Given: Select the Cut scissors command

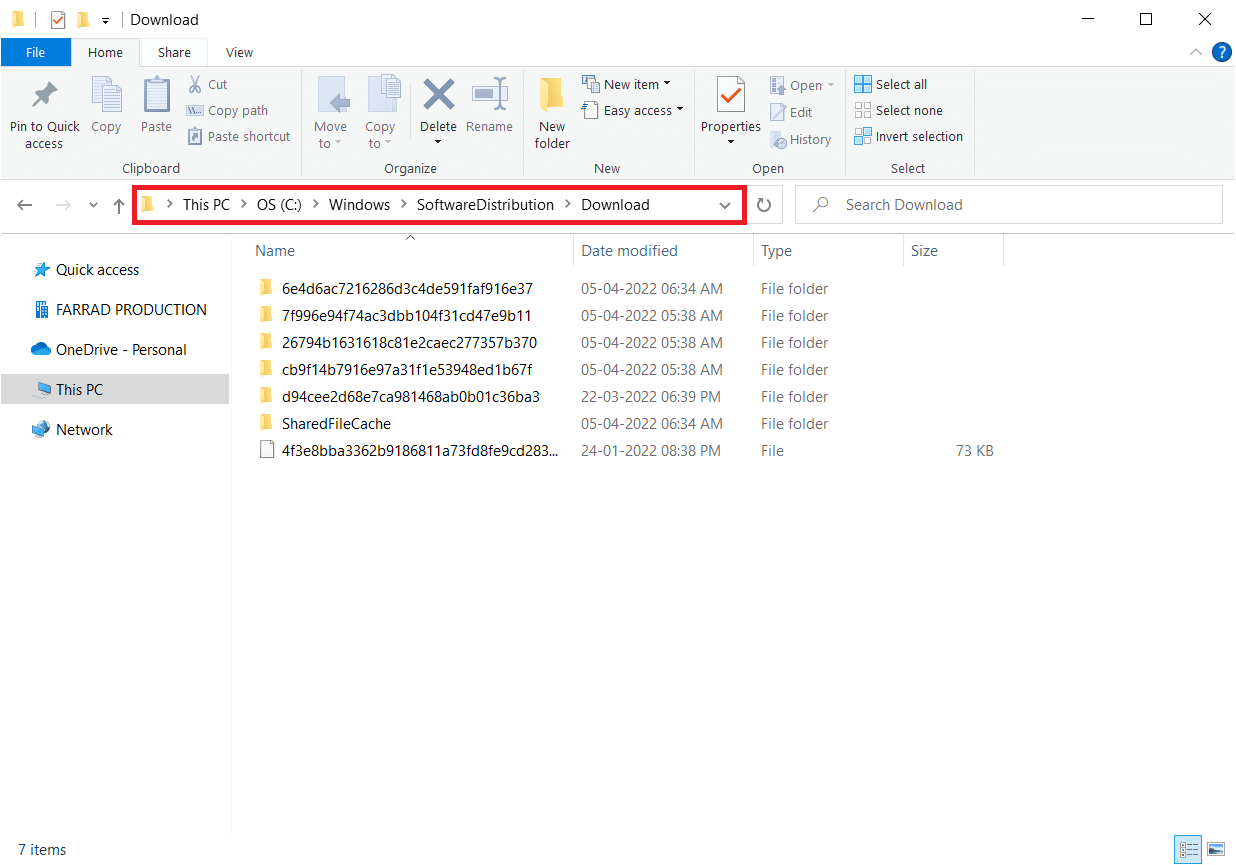Looking at the screenshot, I should click(x=207, y=84).
